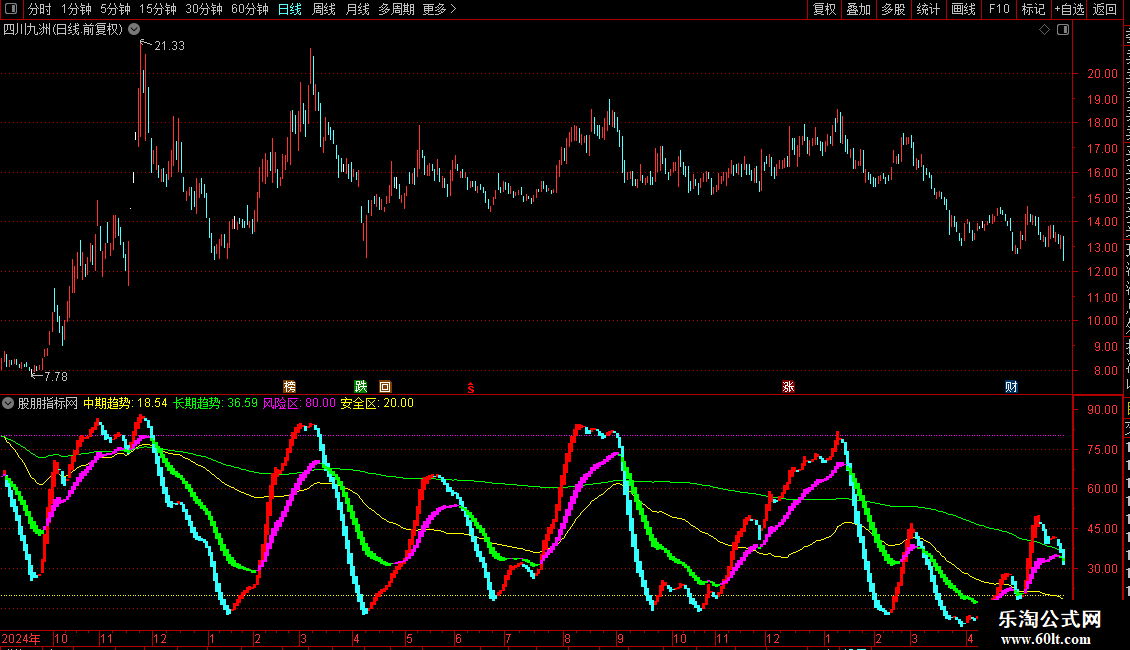Open the indicator menu circle beside 股朋指标网
The width and height of the screenshot is (1130, 650).
pos(8,404)
